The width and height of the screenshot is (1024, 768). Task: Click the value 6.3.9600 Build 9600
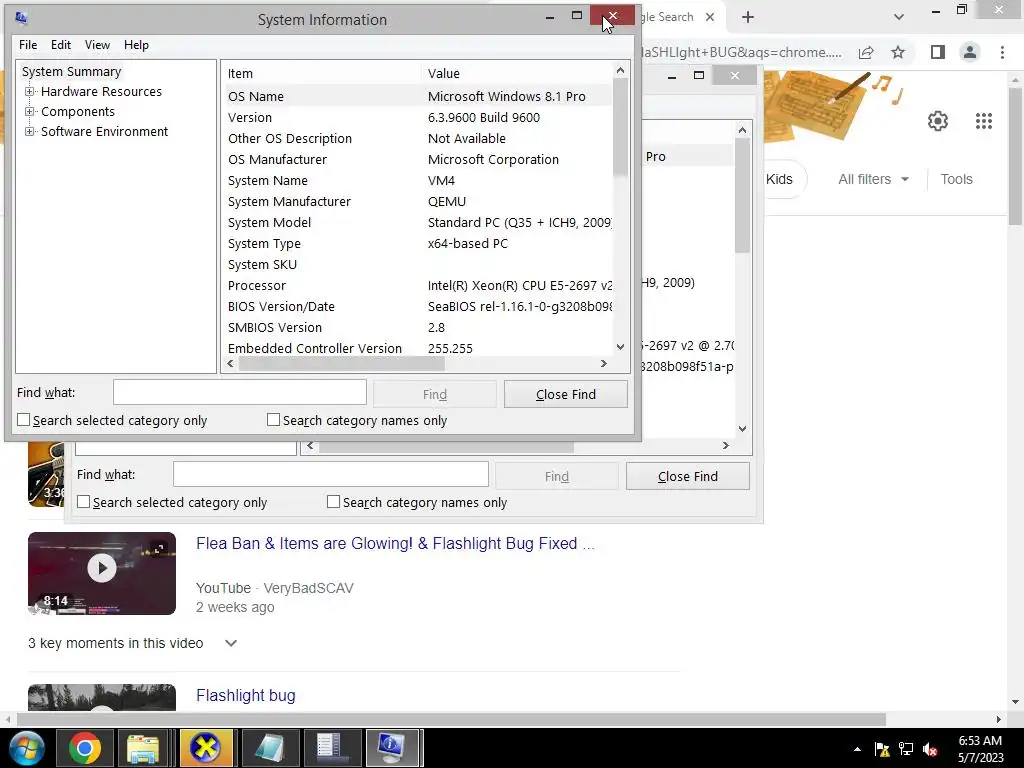[x=484, y=118]
